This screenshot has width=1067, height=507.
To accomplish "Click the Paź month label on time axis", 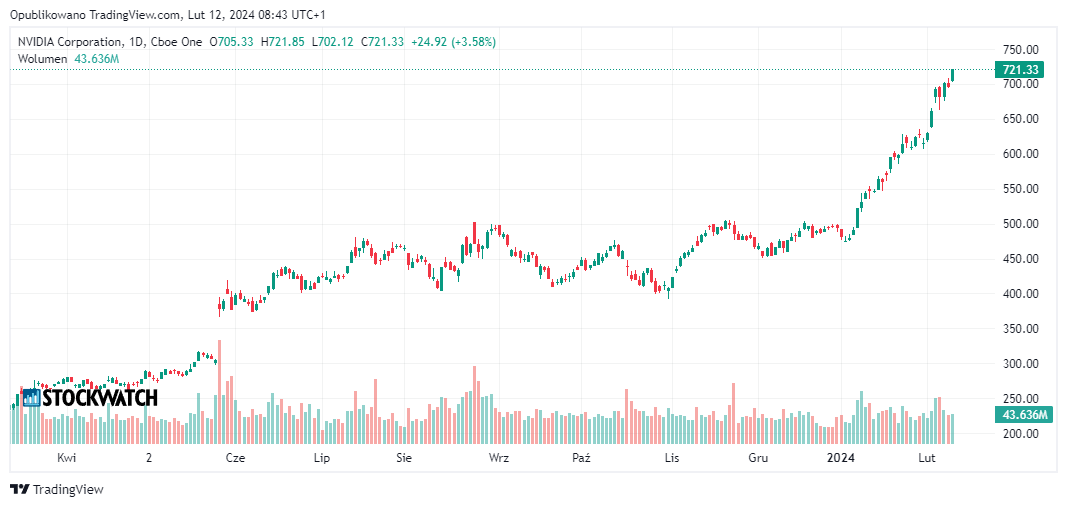I will tap(581, 458).
